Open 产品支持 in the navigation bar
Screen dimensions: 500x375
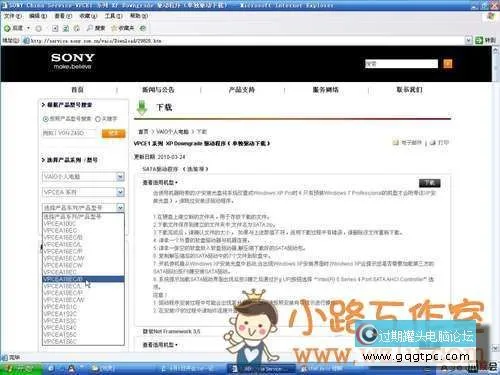click(x=242, y=90)
